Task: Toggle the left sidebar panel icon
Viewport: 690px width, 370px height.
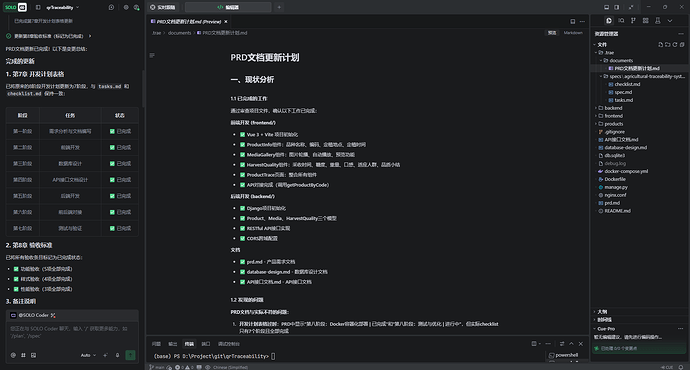Action: click(x=38, y=7)
